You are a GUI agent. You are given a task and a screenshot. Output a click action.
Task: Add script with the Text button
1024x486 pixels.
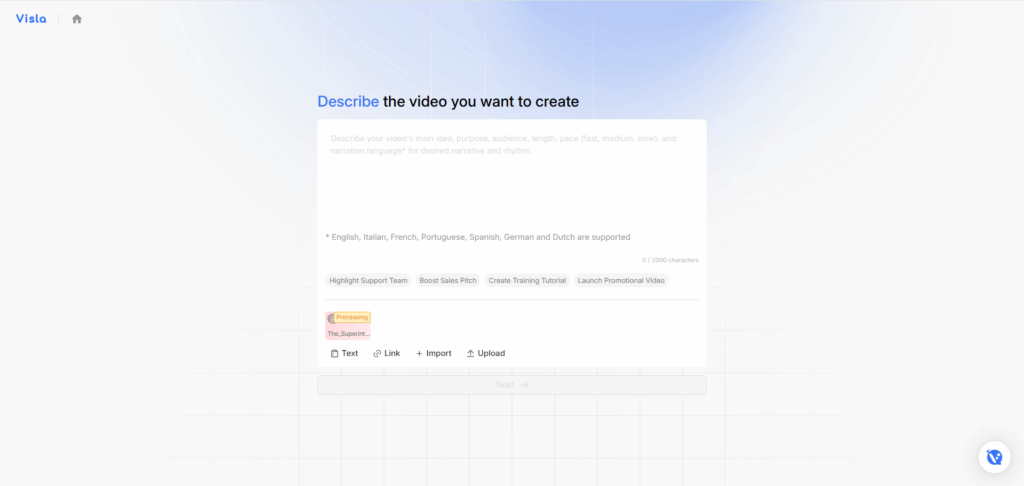(x=344, y=353)
